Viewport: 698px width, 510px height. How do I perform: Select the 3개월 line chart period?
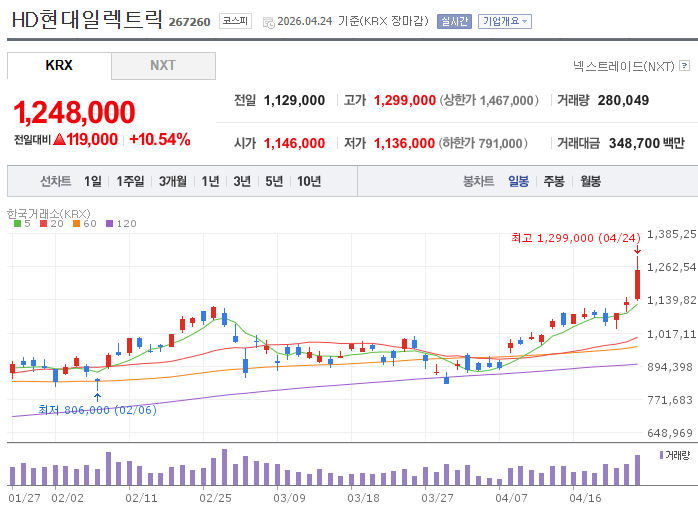173,181
